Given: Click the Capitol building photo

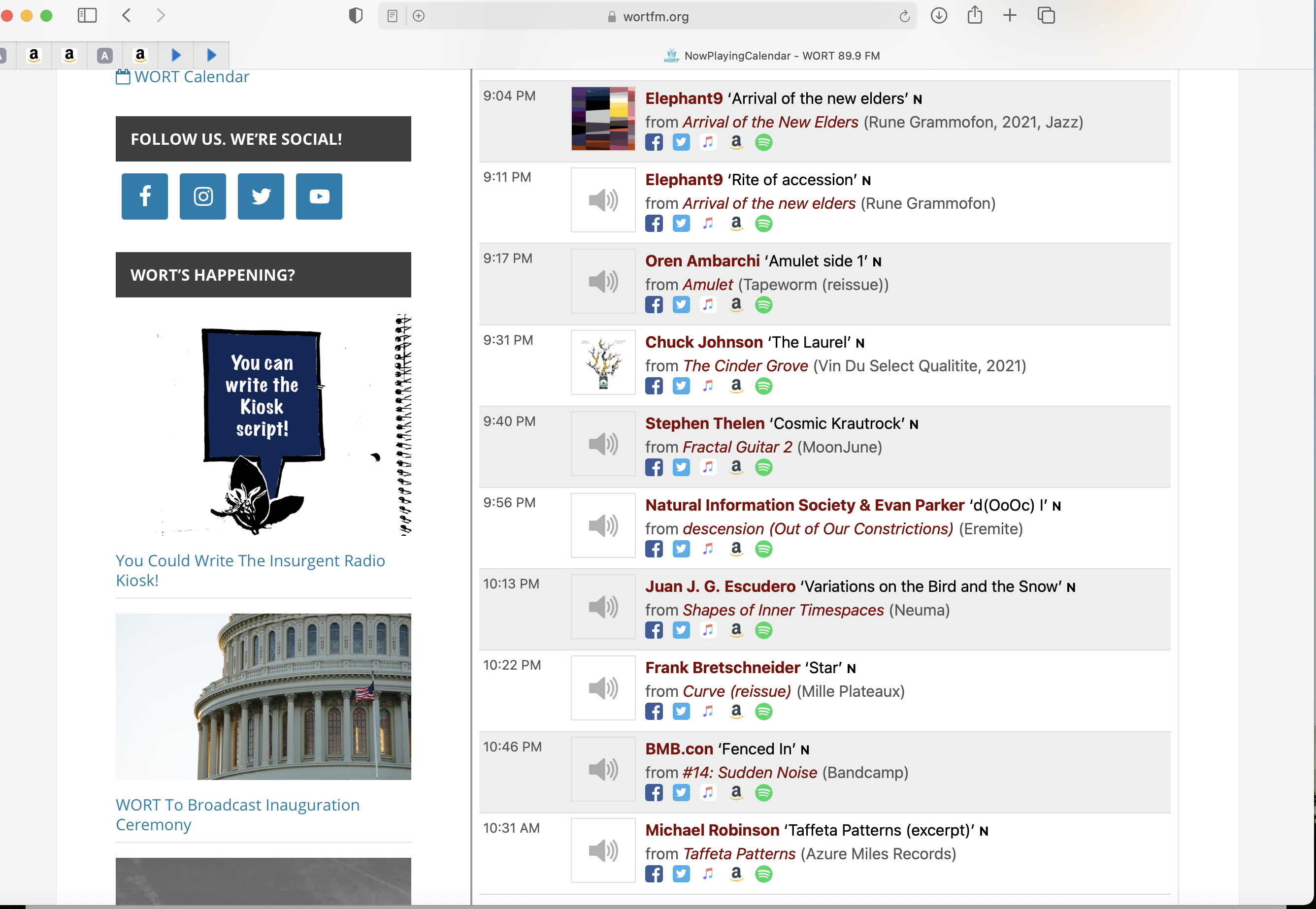Looking at the screenshot, I should (263, 697).
